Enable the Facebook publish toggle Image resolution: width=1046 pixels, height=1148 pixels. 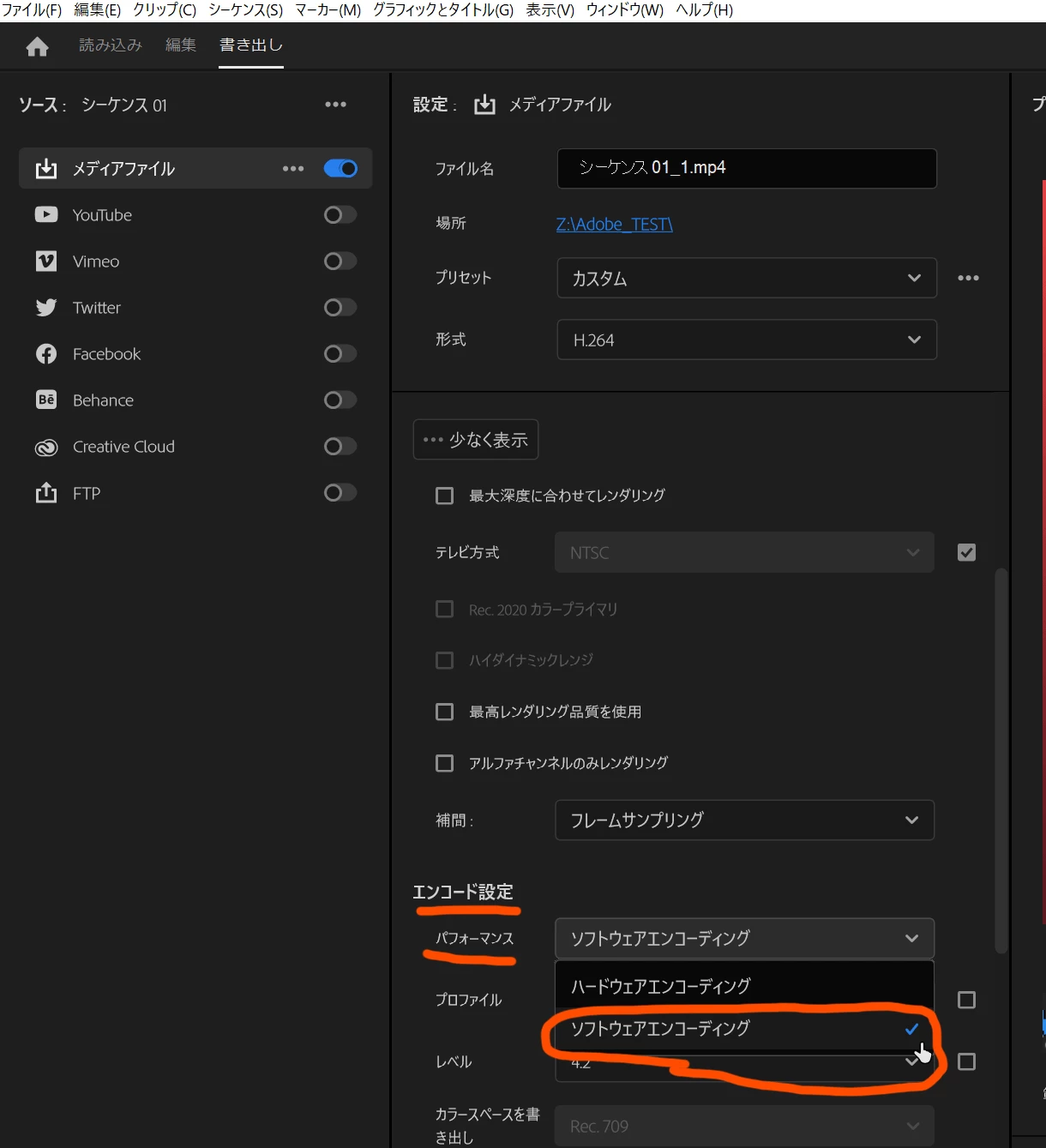tap(340, 354)
